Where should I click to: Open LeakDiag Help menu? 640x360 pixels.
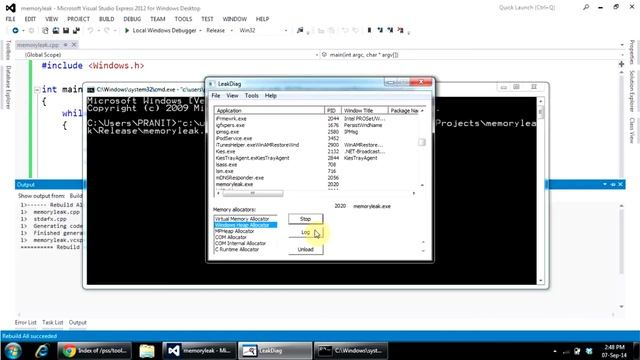coord(271,96)
